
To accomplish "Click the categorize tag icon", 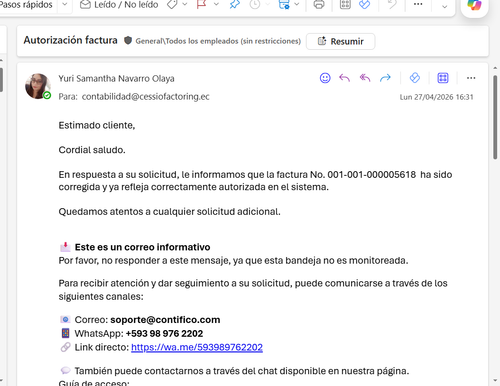I will [x=172, y=5].
